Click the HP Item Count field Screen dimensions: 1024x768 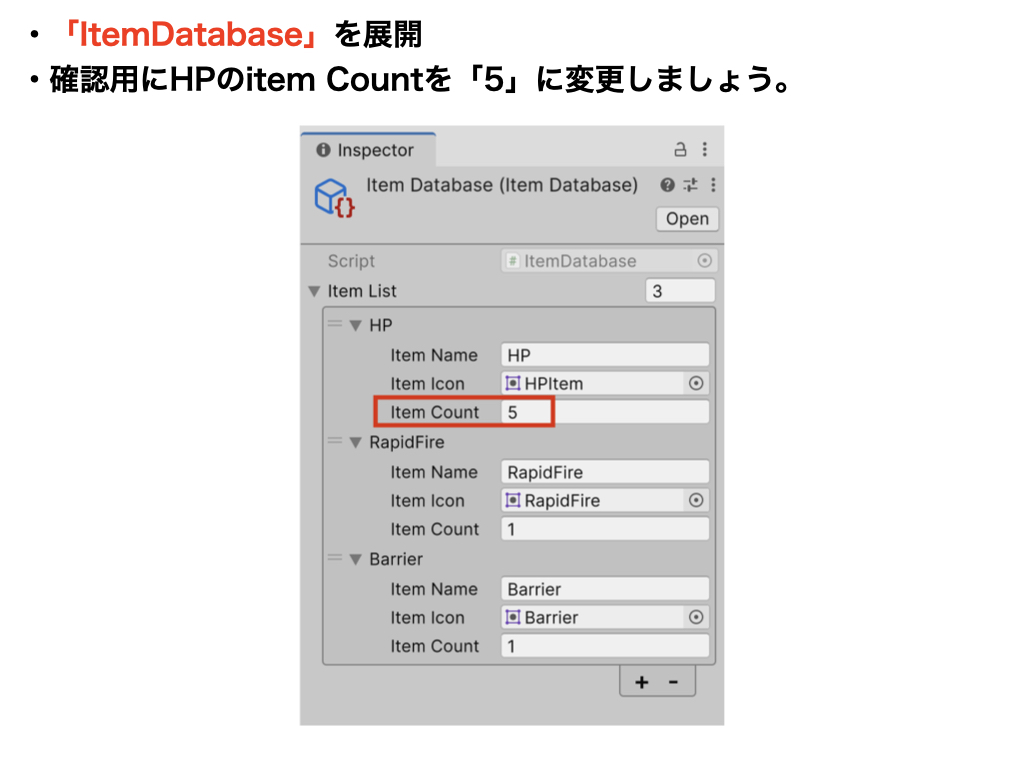point(605,412)
